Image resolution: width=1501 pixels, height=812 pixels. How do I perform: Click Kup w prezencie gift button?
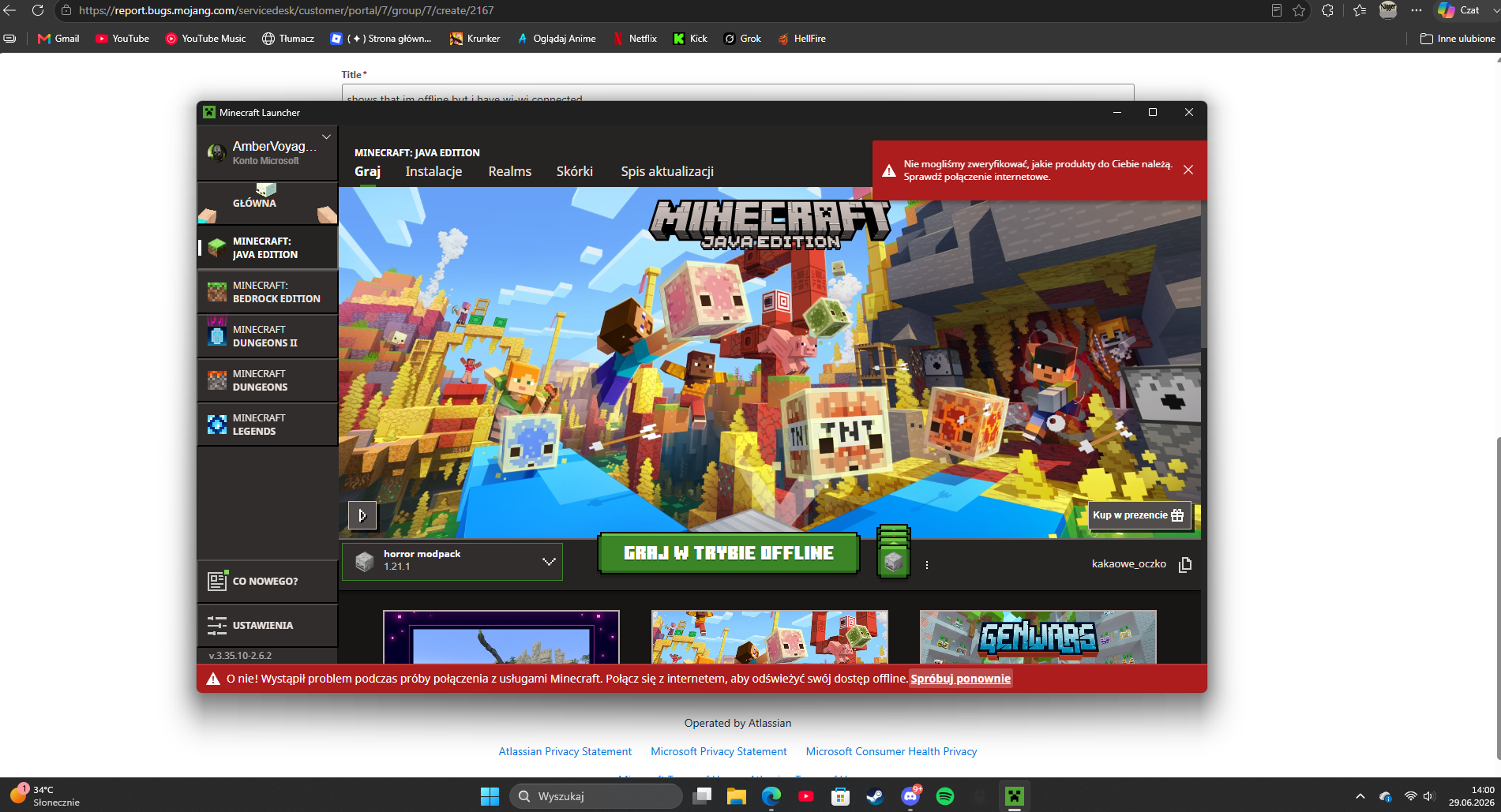pyautogui.click(x=1139, y=515)
